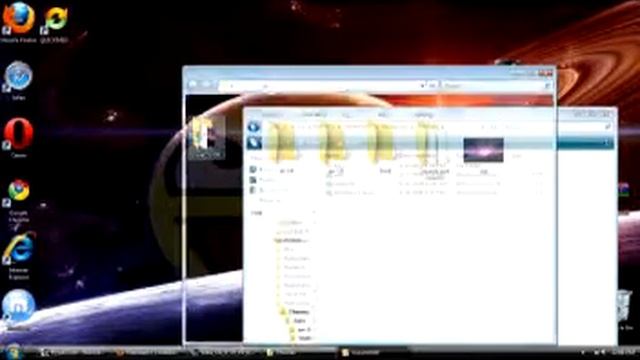
Task: Click the front window's lower blue round navigation button
Action: [254, 142]
